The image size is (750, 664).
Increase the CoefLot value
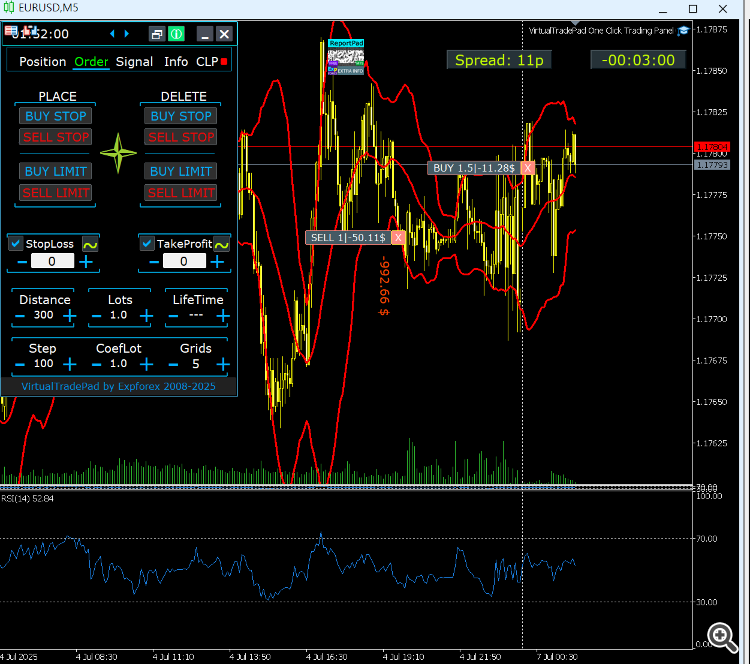click(x=146, y=365)
